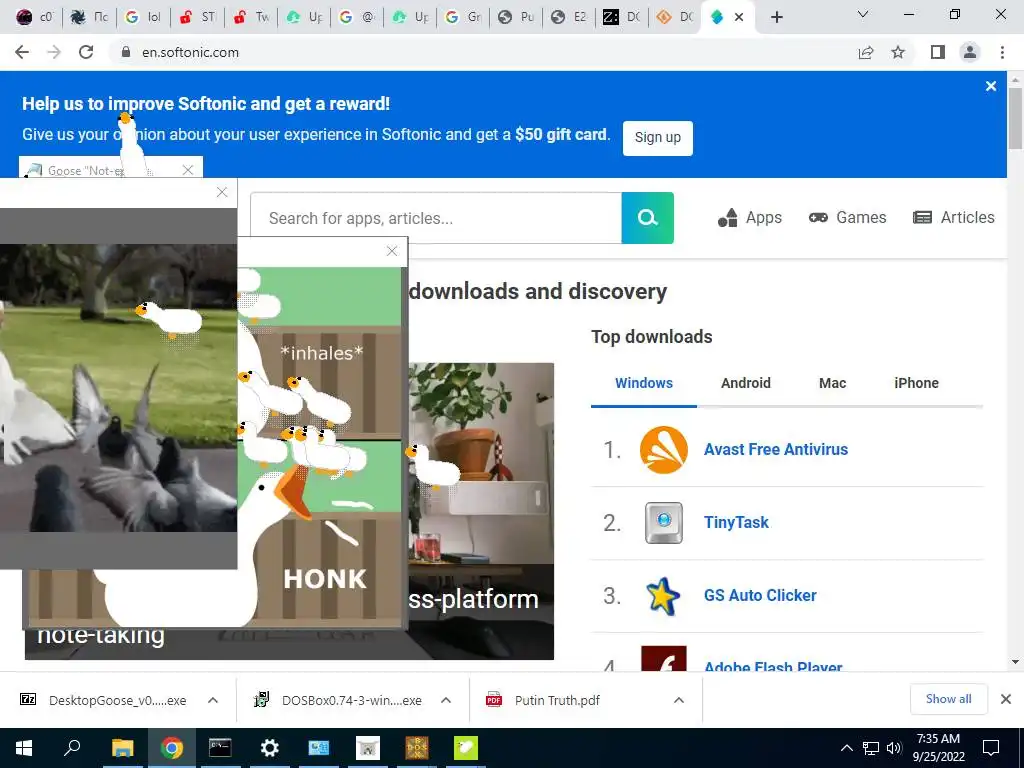Screen dimensions: 1024x768
Task: Click the Adobe Flash Player icon
Action: tap(664, 658)
